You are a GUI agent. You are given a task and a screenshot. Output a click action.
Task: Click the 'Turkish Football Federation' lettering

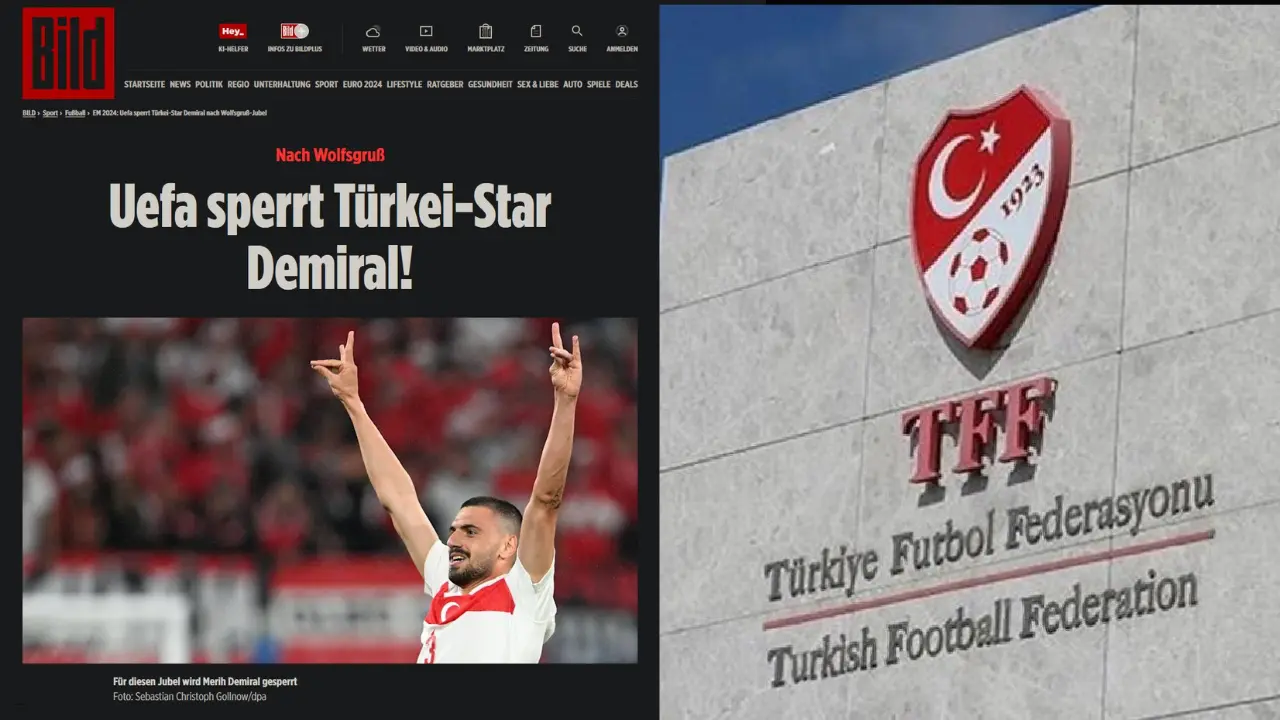[982, 627]
